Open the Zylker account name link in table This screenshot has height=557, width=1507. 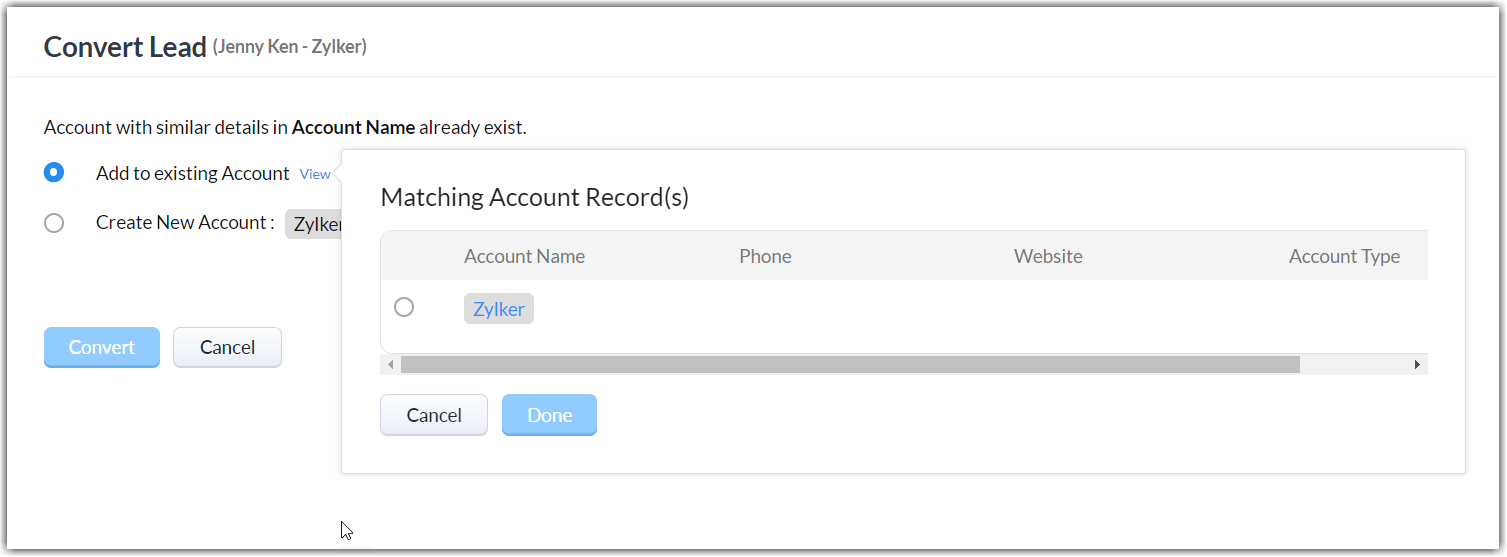coord(499,309)
